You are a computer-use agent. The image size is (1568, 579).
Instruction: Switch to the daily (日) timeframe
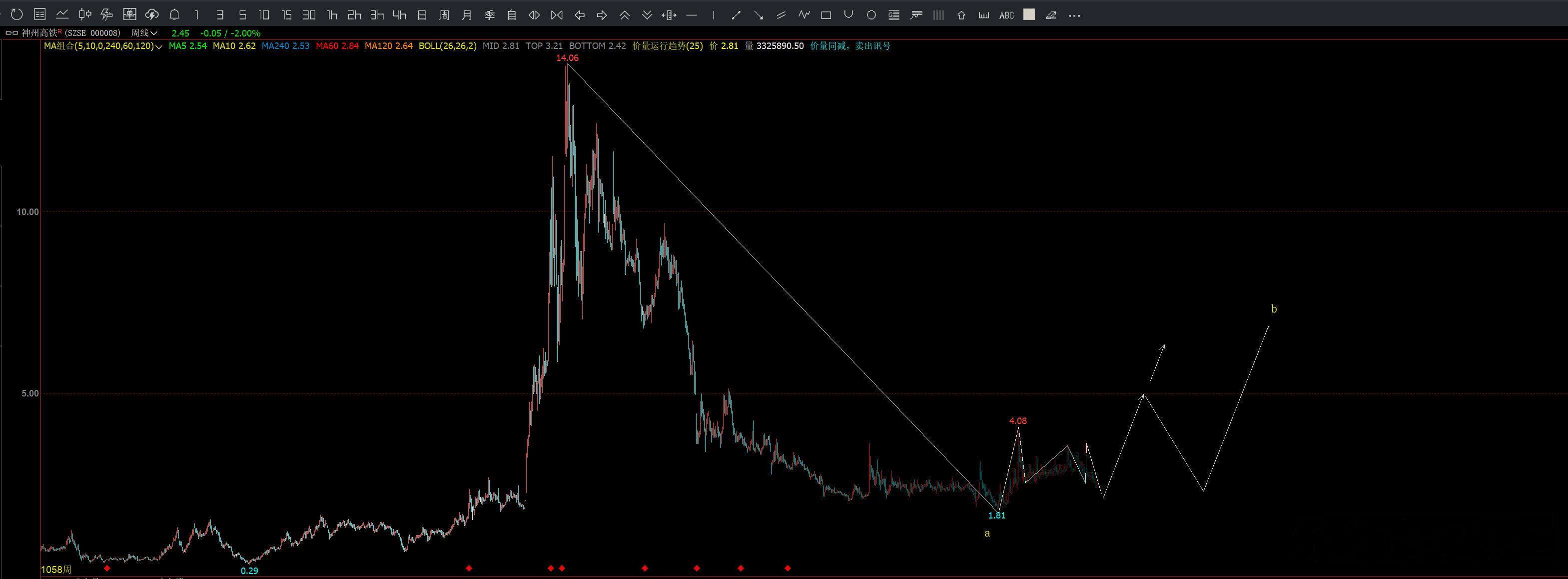(x=422, y=15)
